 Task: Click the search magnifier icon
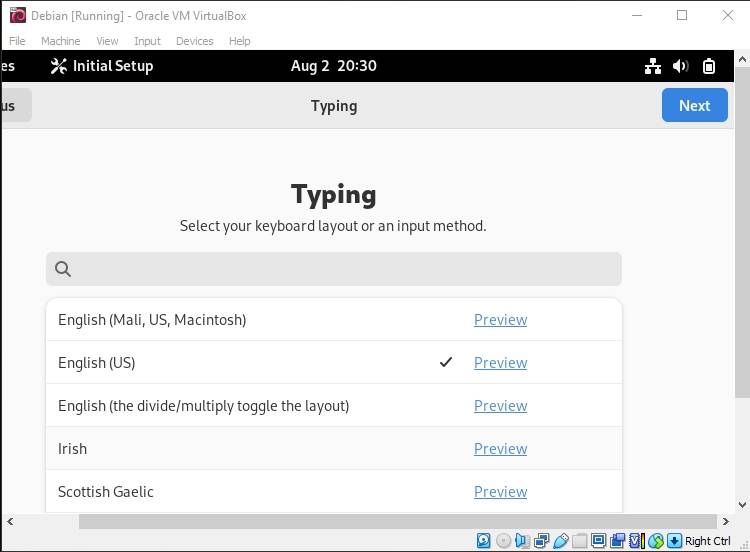pyautogui.click(x=63, y=269)
